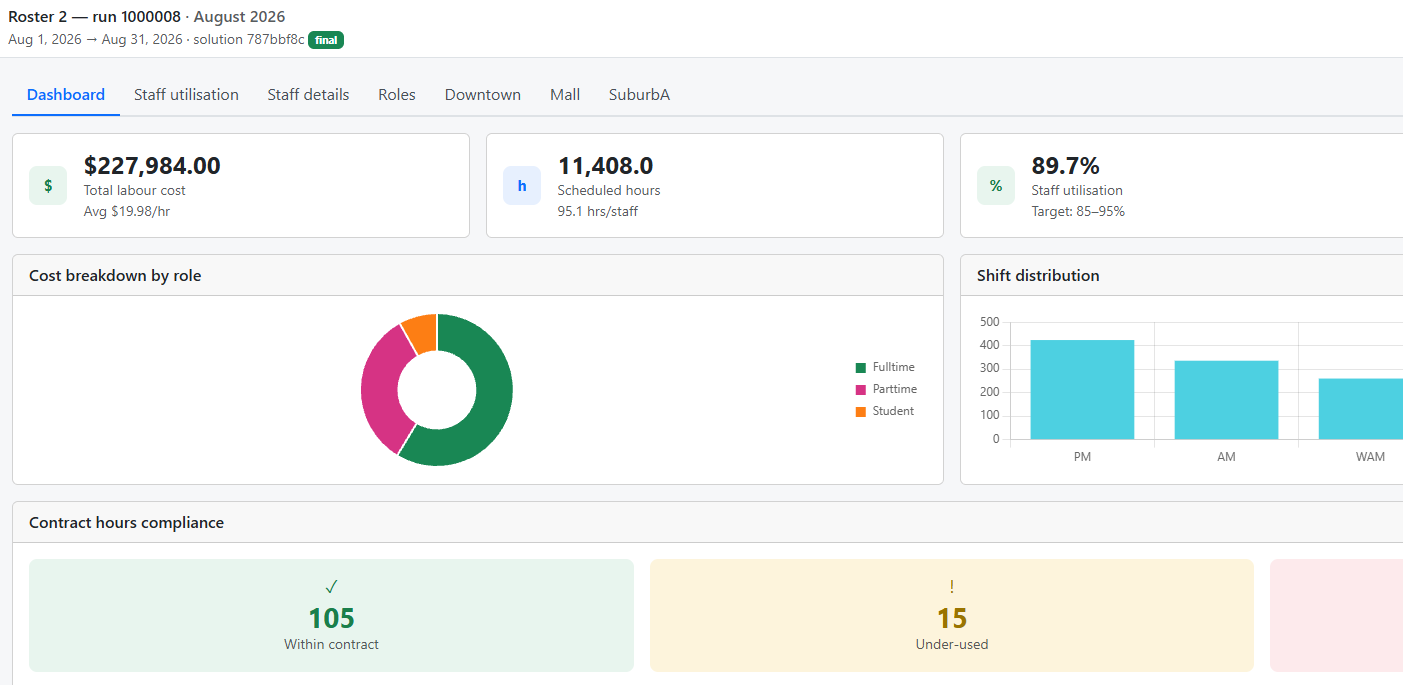
Task: Toggle Student legend entry in cost chart
Action: click(885, 411)
